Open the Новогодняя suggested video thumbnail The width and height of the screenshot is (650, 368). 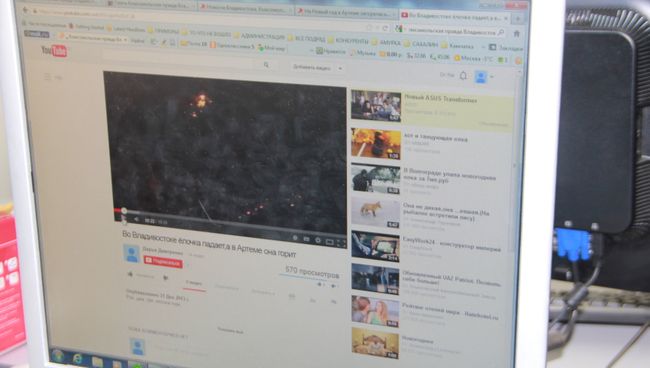pyautogui.click(x=375, y=343)
